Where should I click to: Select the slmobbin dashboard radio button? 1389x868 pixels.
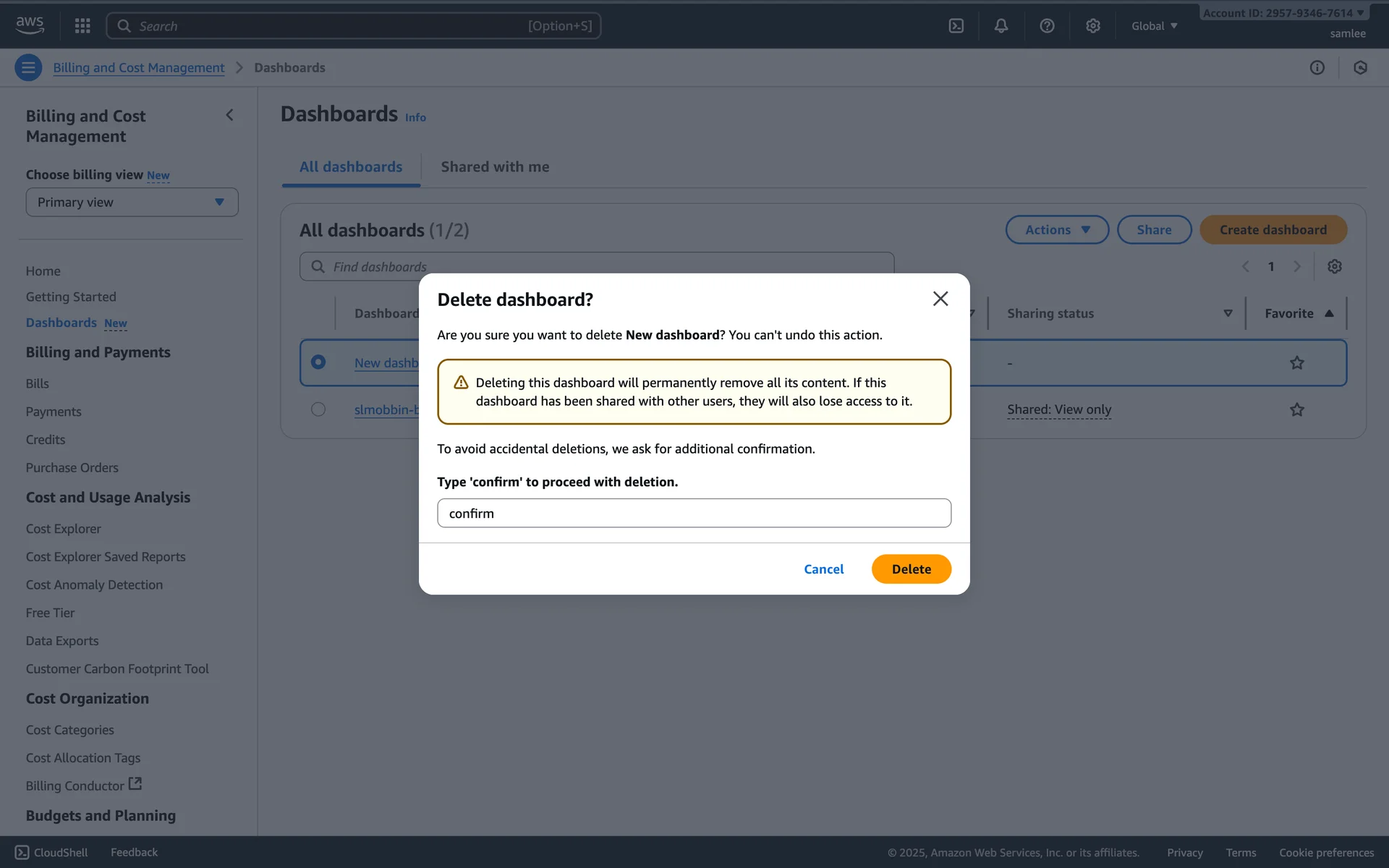(318, 409)
